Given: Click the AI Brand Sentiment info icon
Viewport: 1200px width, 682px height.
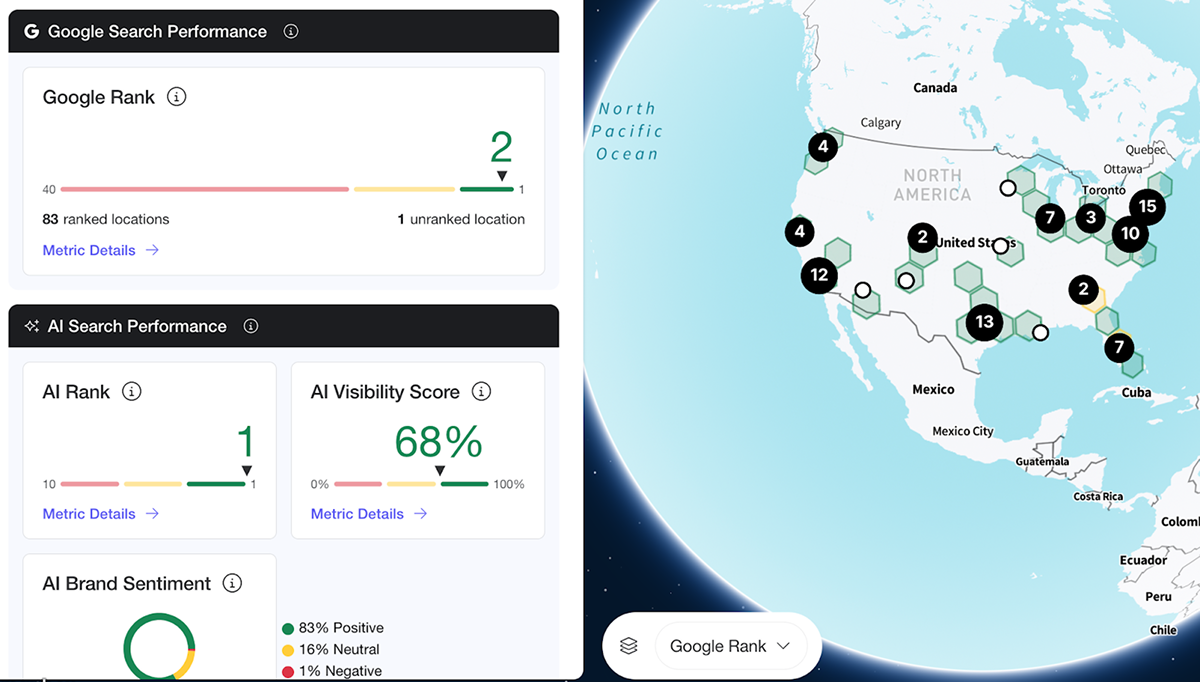Looking at the screenshot, I should 232,583.
